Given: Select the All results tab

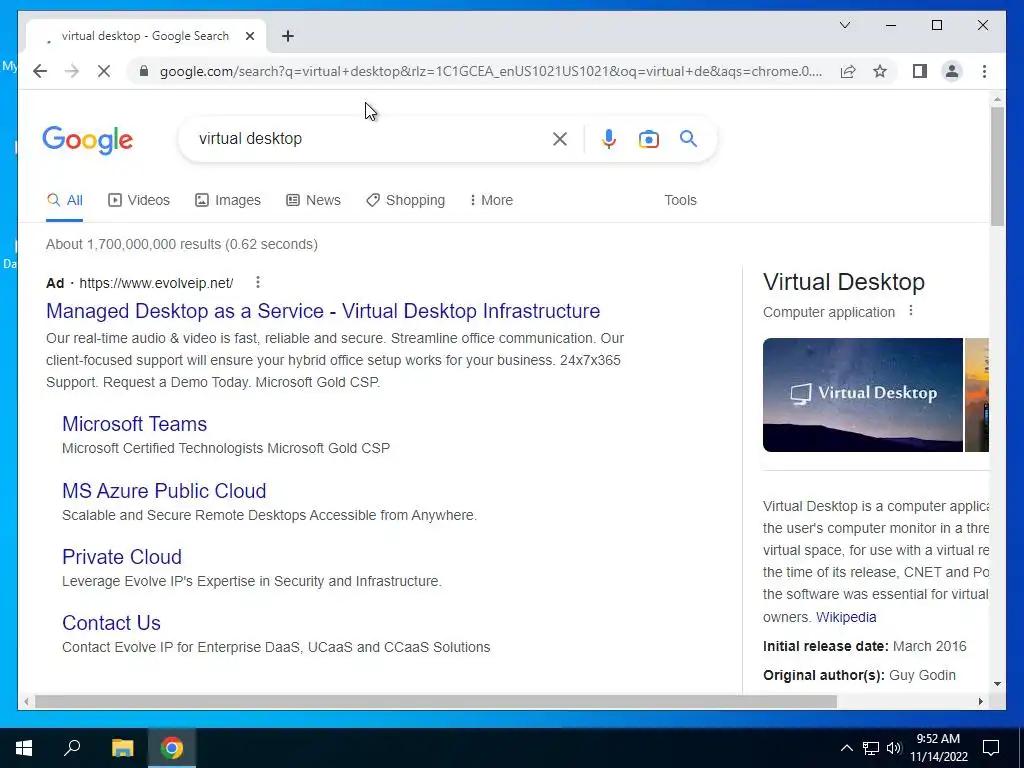Looking at the screenshot, I should tap(65, 200).
